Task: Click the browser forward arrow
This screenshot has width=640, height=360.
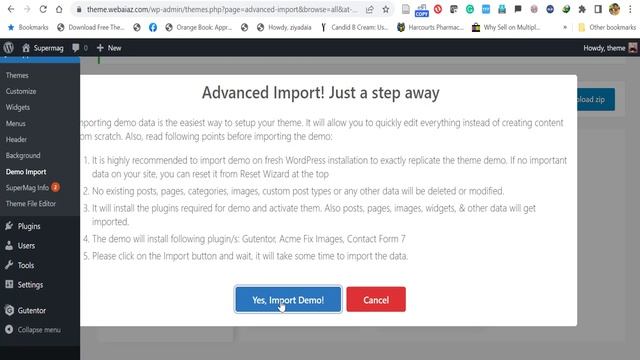Action: pos(27,9)
